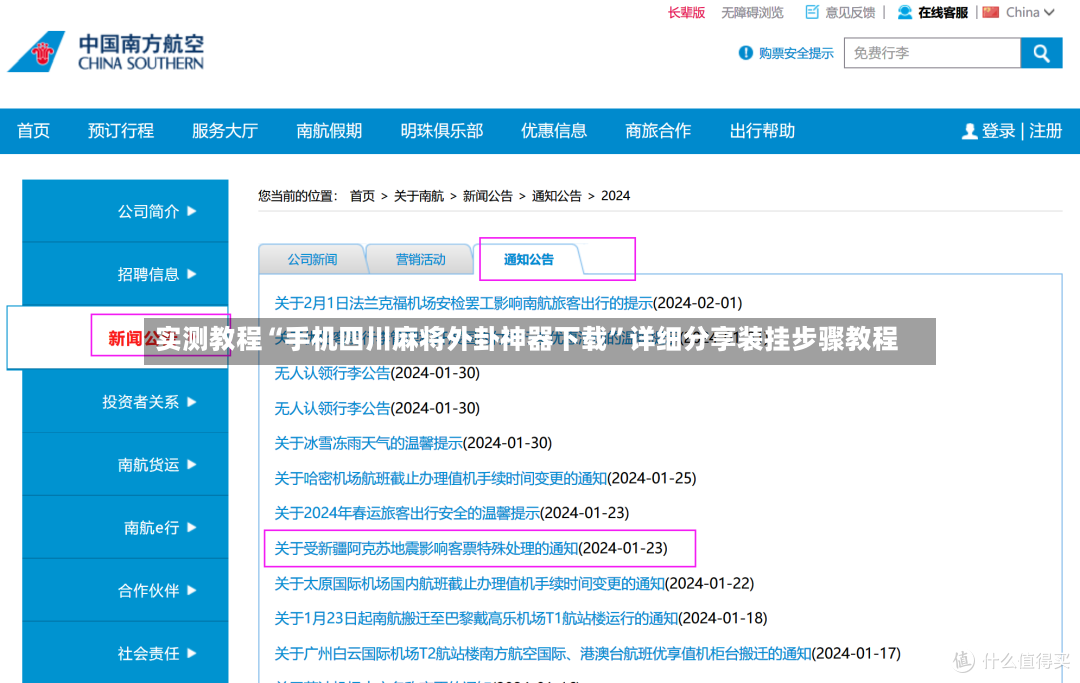The image size is (1080, 683).
Task: Select the 通知公告 tab
Action: [528, 260]
